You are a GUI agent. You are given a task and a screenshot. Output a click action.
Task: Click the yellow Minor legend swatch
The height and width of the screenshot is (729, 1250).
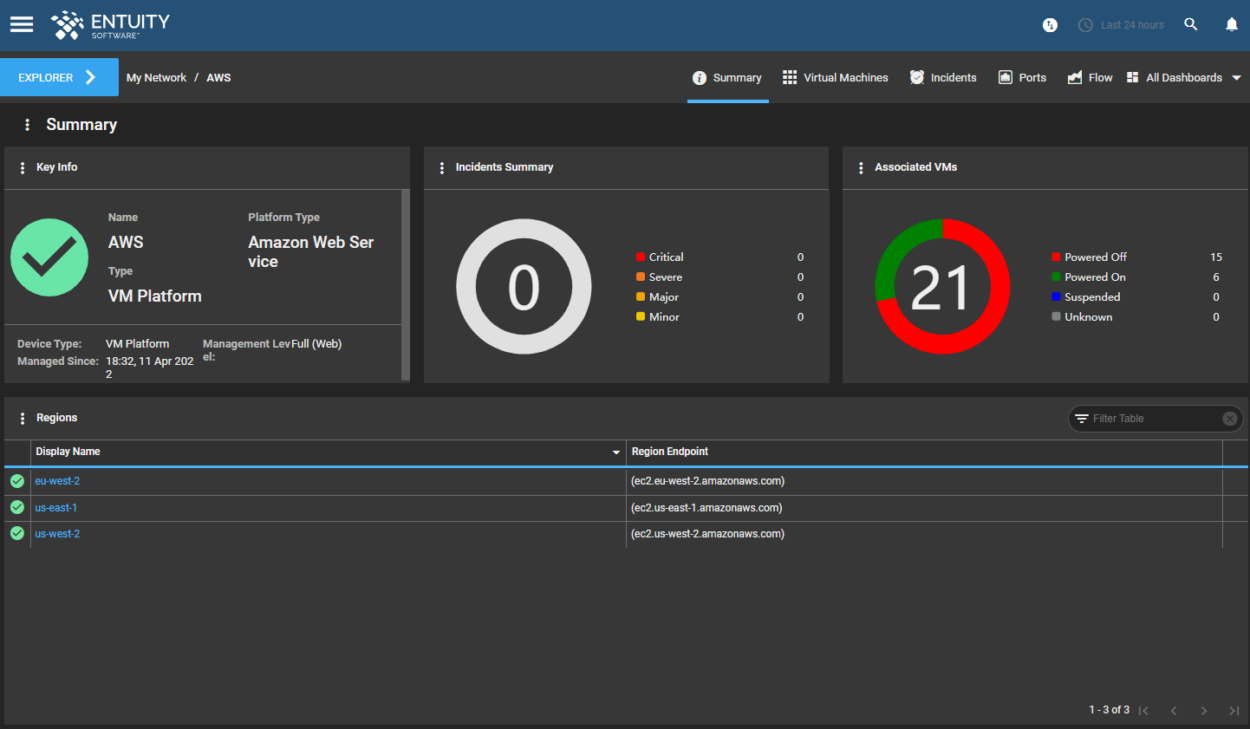pyautogui.click(x=640, y=317)
